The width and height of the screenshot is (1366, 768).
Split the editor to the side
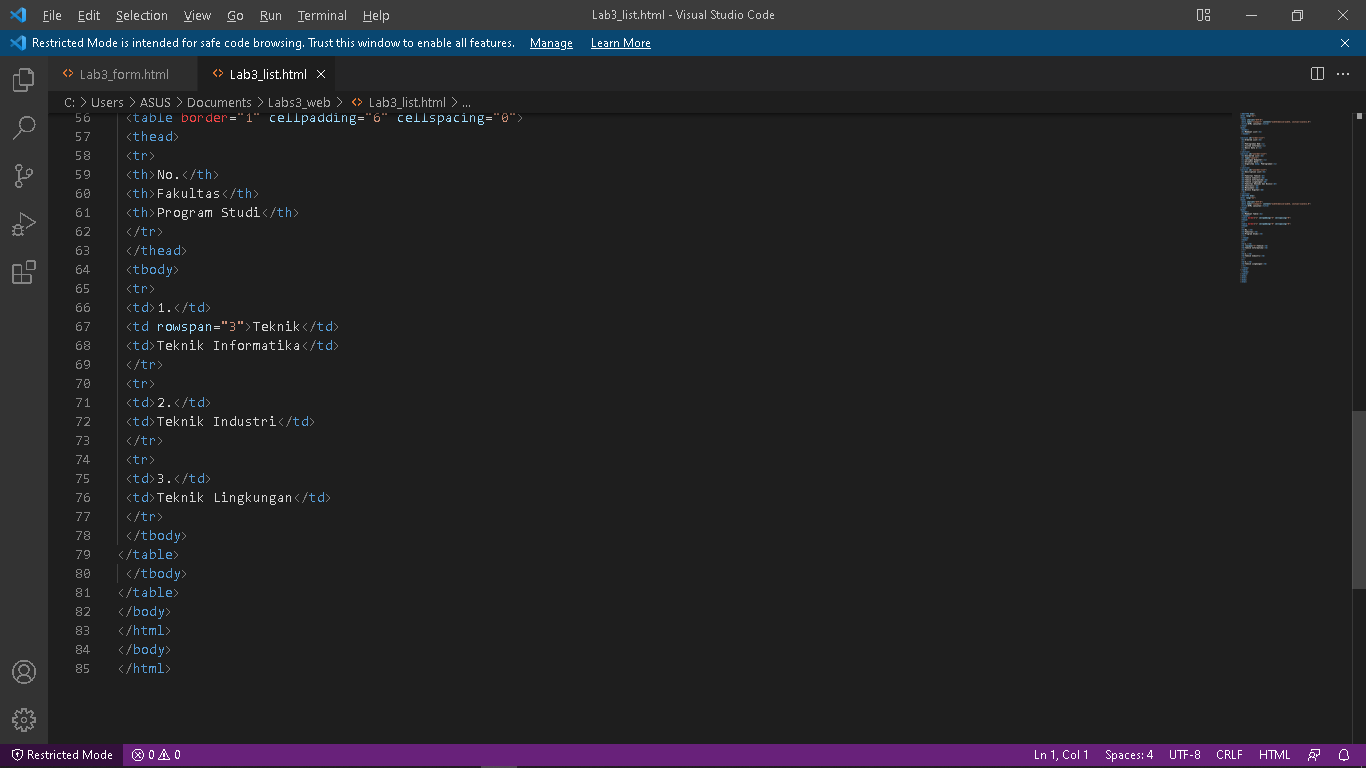point(1317,73)
